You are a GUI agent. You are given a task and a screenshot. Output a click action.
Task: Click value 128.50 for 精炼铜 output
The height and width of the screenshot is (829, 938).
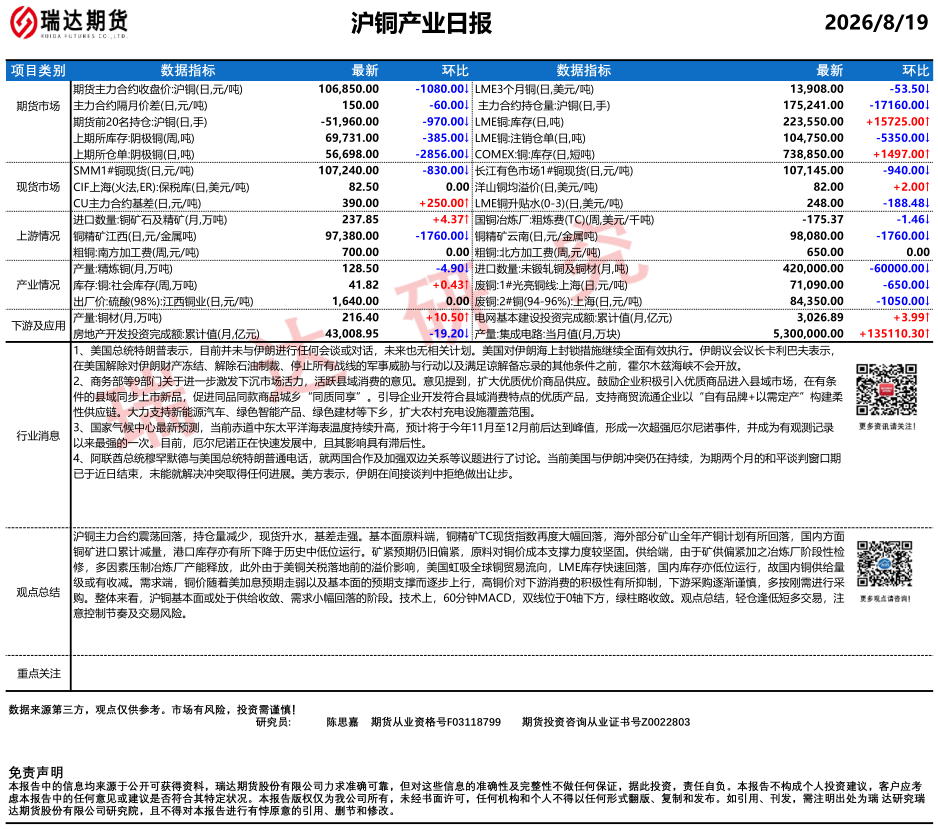360,269
